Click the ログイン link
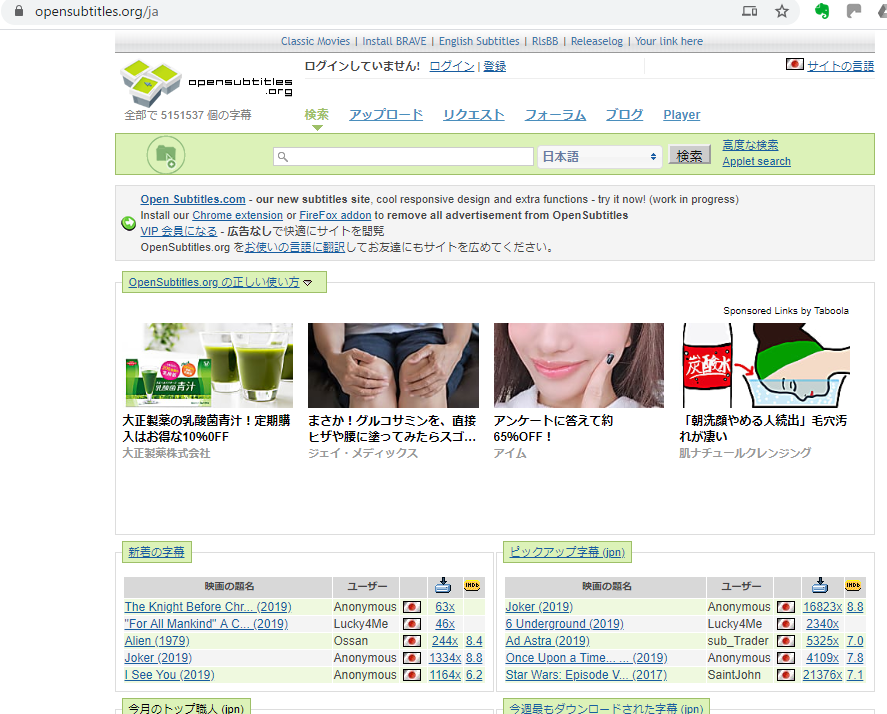 pos(451,66)
